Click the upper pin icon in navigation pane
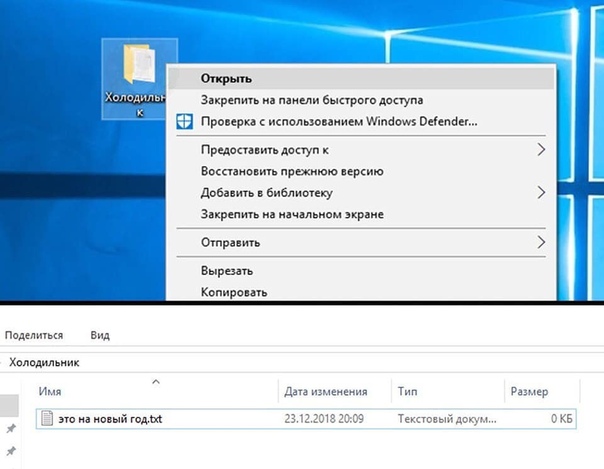Image resolution: width=604 pixels, height=469 pixels. (x=11, y=430)
